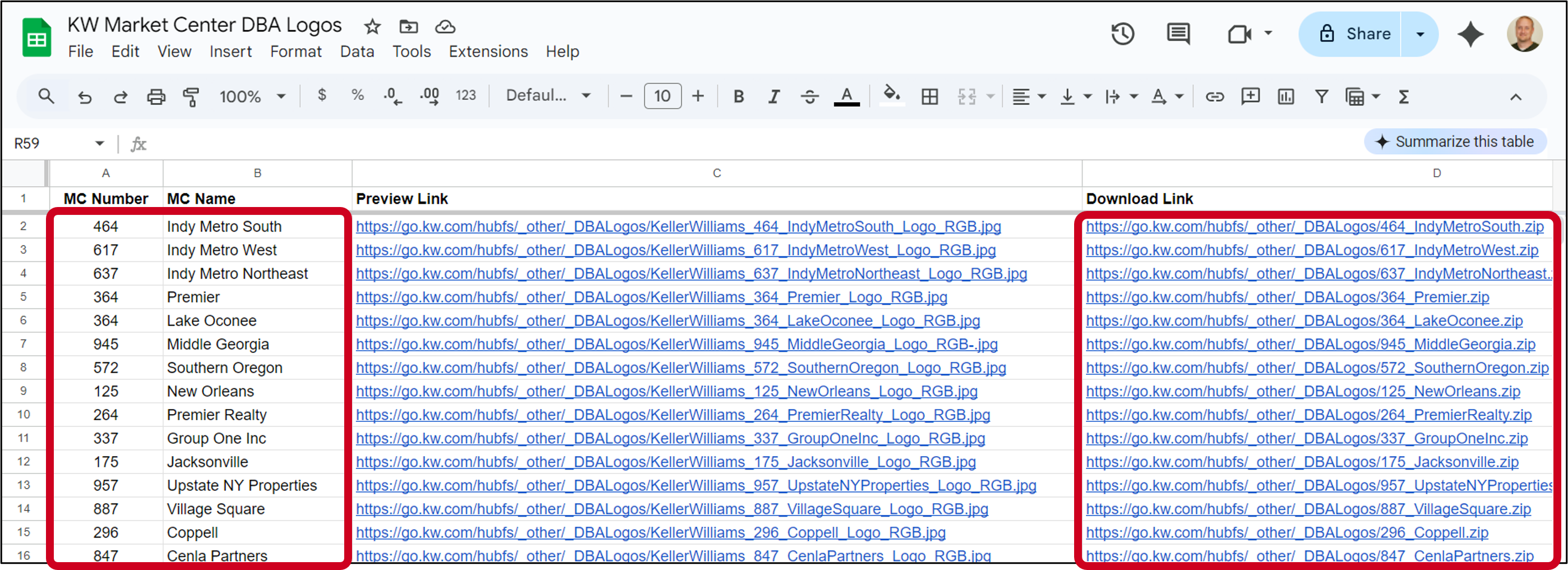Decrease the font size

point(626,96)
